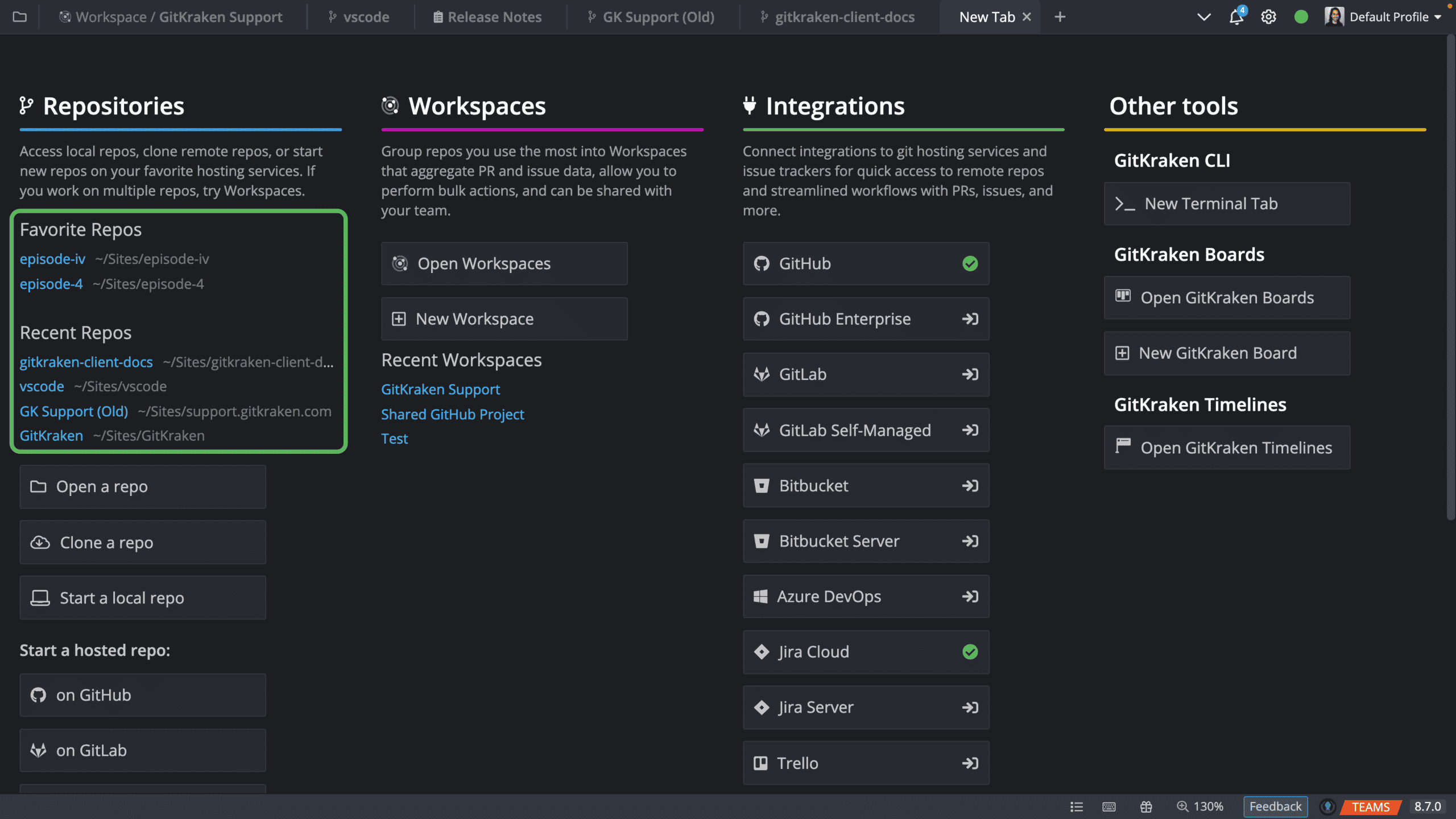Open the Bitbucket integration
1456x819 pixels.
pos(866,486)
